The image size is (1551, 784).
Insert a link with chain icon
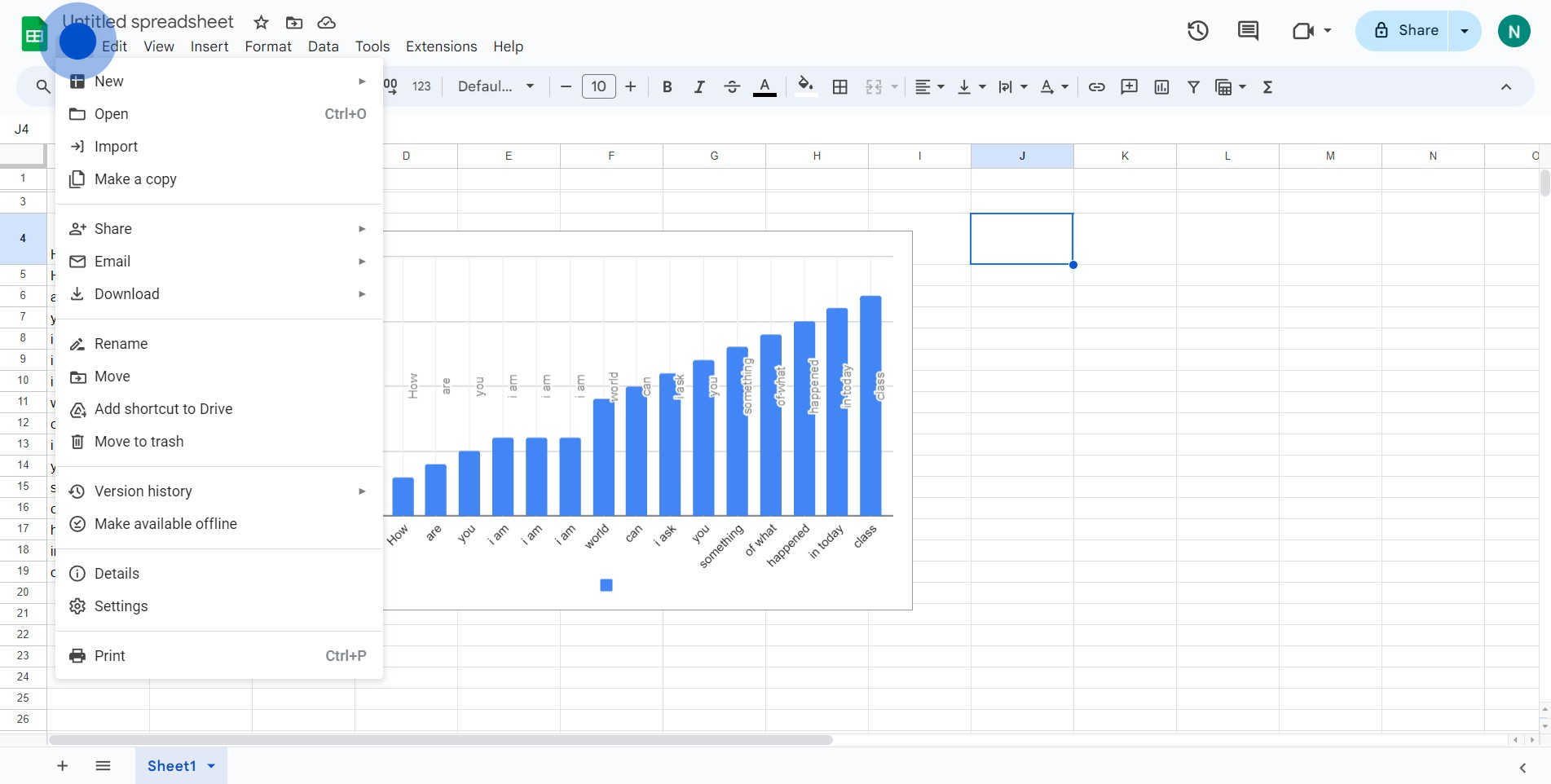click(1096, 86)
